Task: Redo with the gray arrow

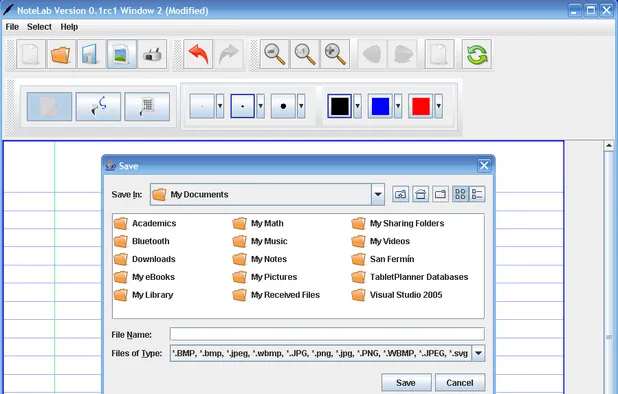Action: pyautogui.click(x=229, y=54)
